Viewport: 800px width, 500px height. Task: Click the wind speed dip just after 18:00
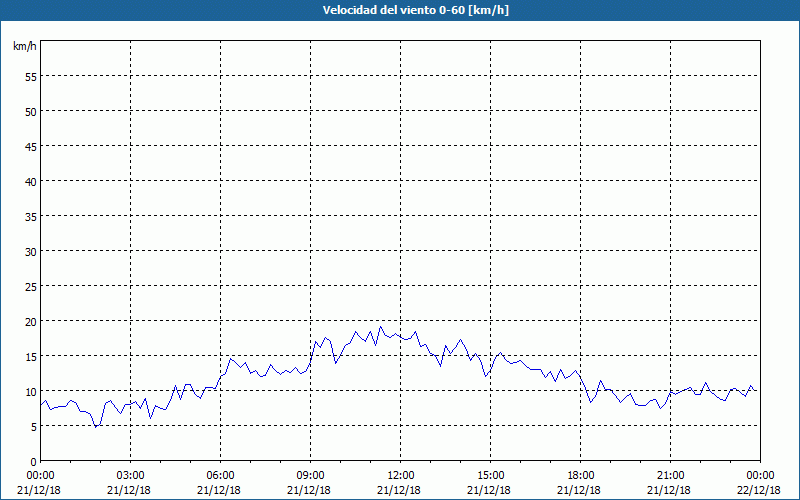tap(591, 403)
